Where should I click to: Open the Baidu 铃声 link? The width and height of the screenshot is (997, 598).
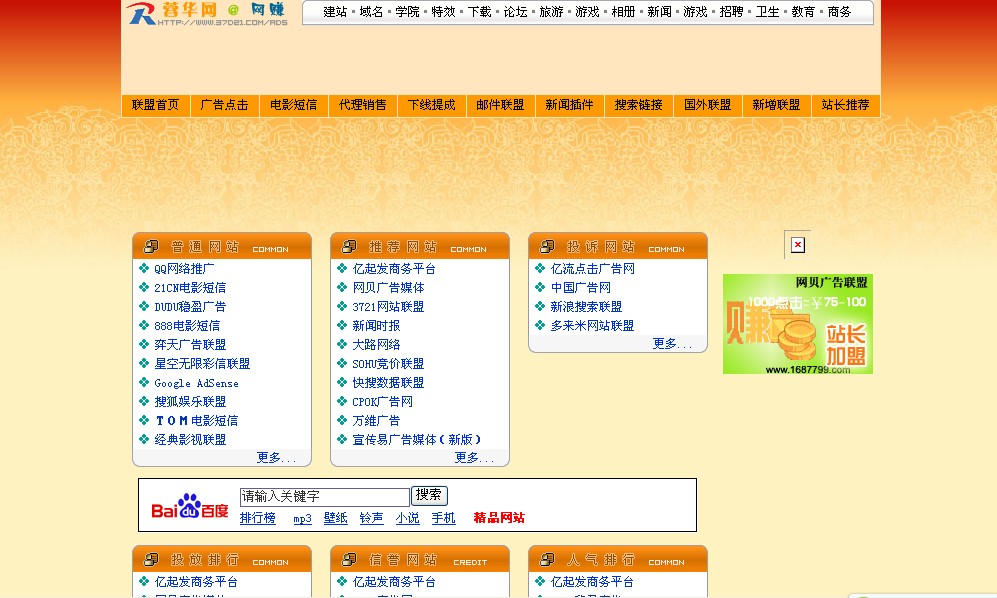coord(371,518)
